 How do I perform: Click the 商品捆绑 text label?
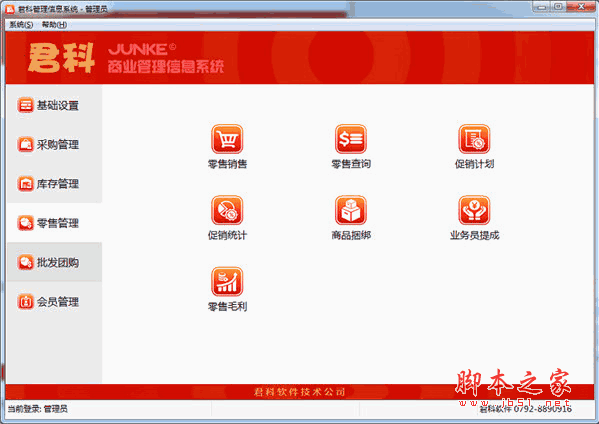coord(351,235)
